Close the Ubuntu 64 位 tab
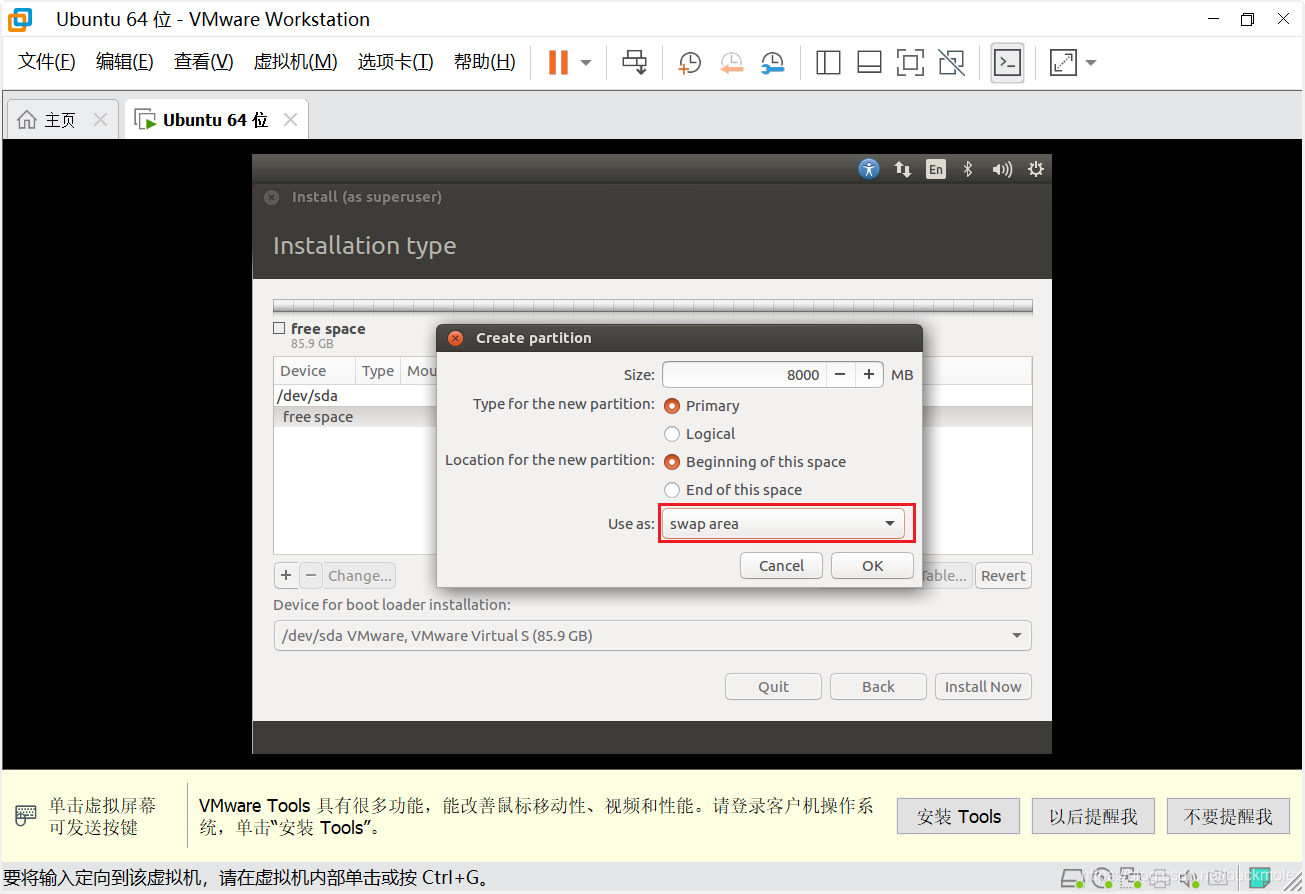The image size is (1305, 894). 290,120
